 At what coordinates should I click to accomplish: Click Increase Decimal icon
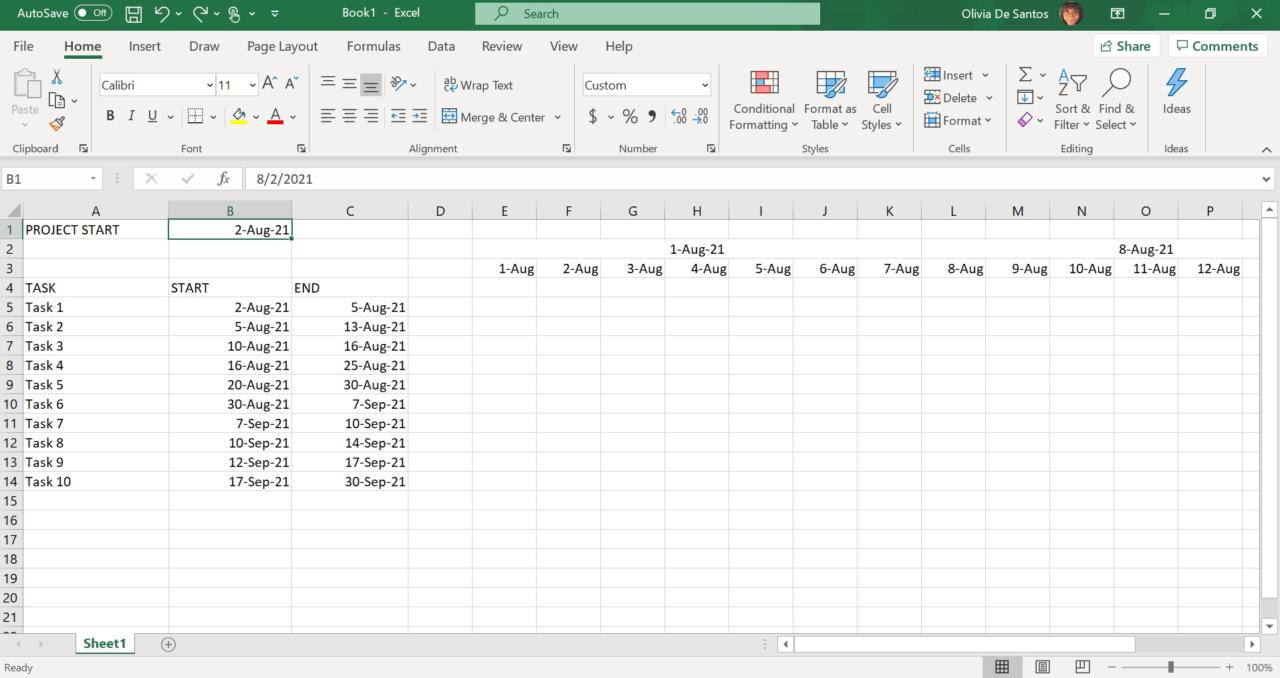point(679,117)
